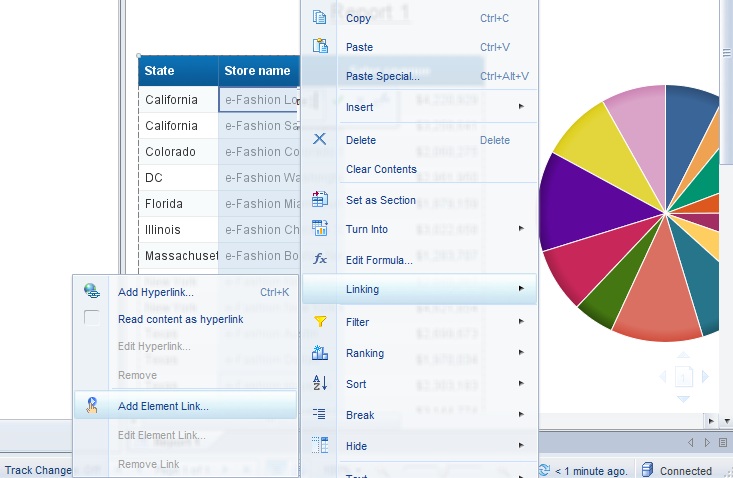The width and height of the screenshot is (733, 478).
Task: Click the Turn Into chart icon
Action: 320,228
